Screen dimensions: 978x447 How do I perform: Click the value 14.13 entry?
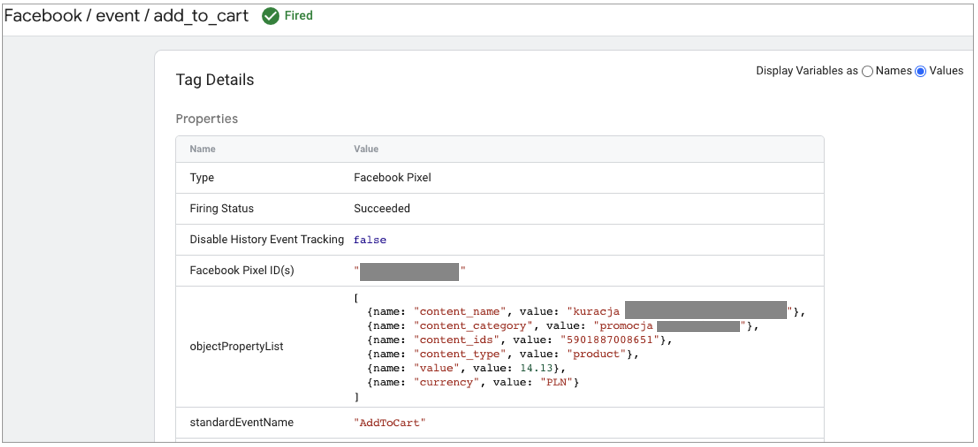tap(536, 368)
